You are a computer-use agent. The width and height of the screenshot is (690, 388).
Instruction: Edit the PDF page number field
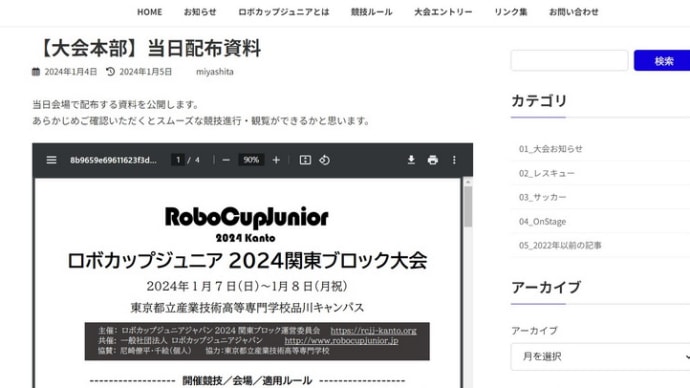[178, 160]
